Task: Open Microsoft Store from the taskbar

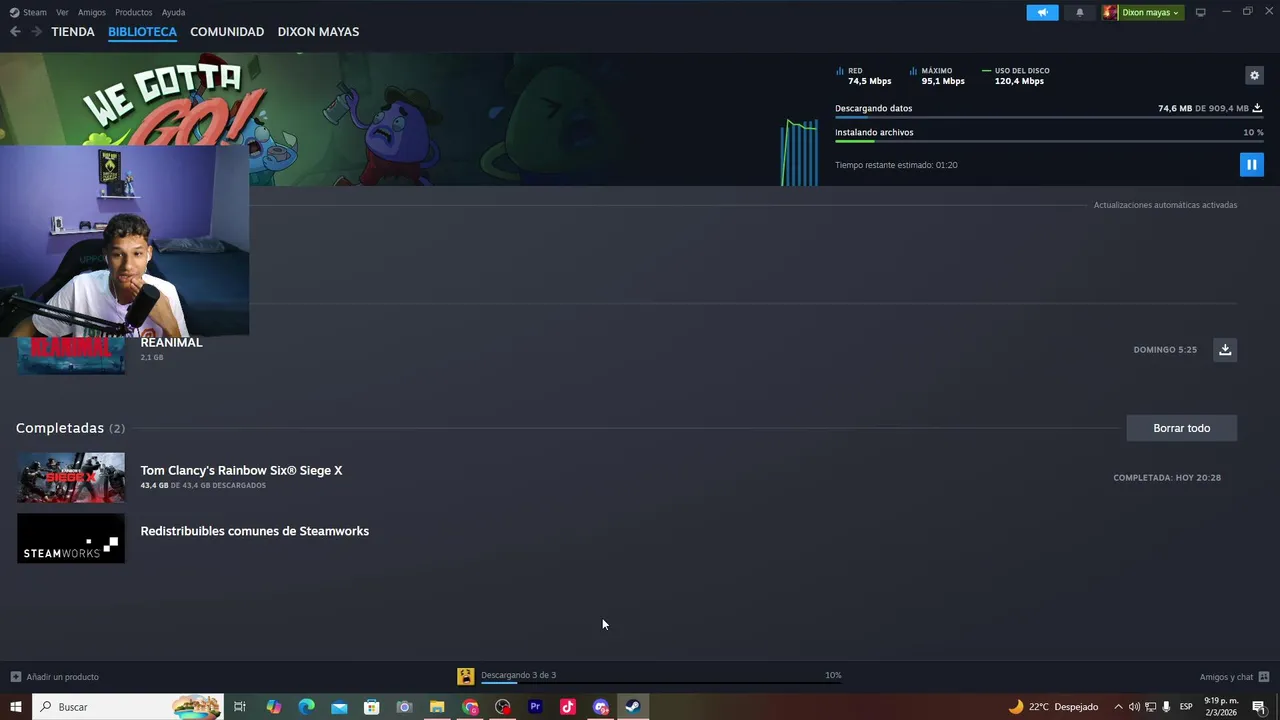Action: (x=372, y=707)
